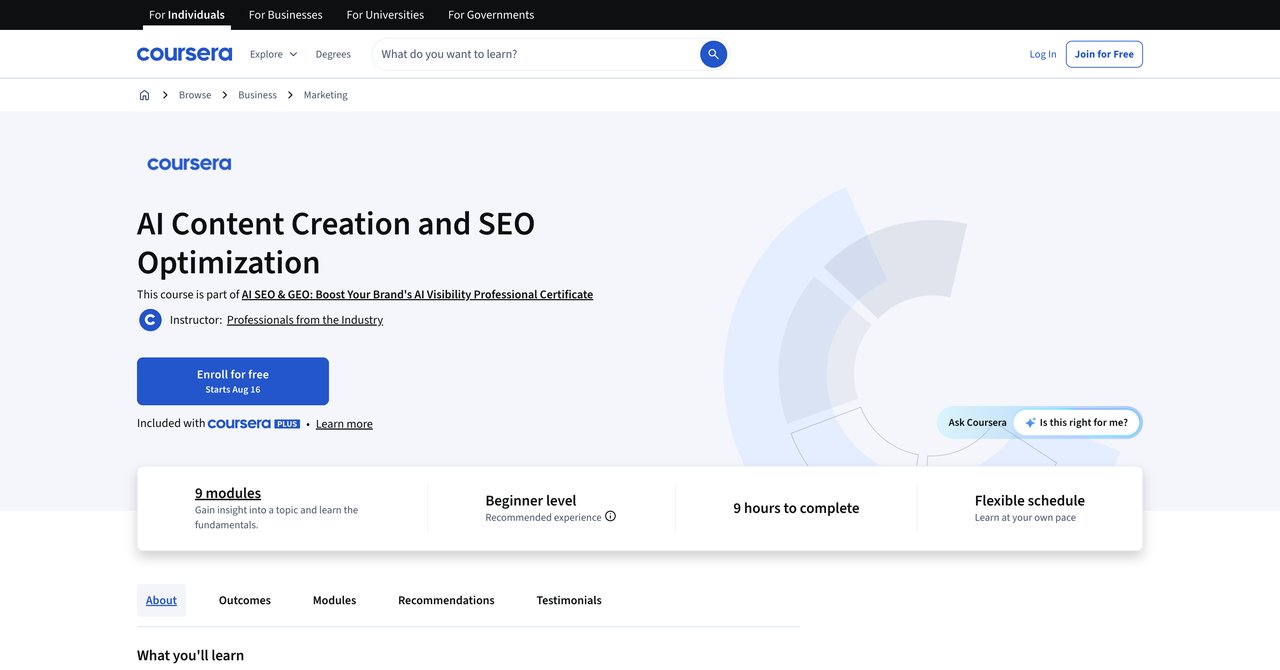Image resolution: width=1280 pixels, height=670 pixels.
Task: Click the Browse breadcrumb
Action: click(x=195, y=95)
